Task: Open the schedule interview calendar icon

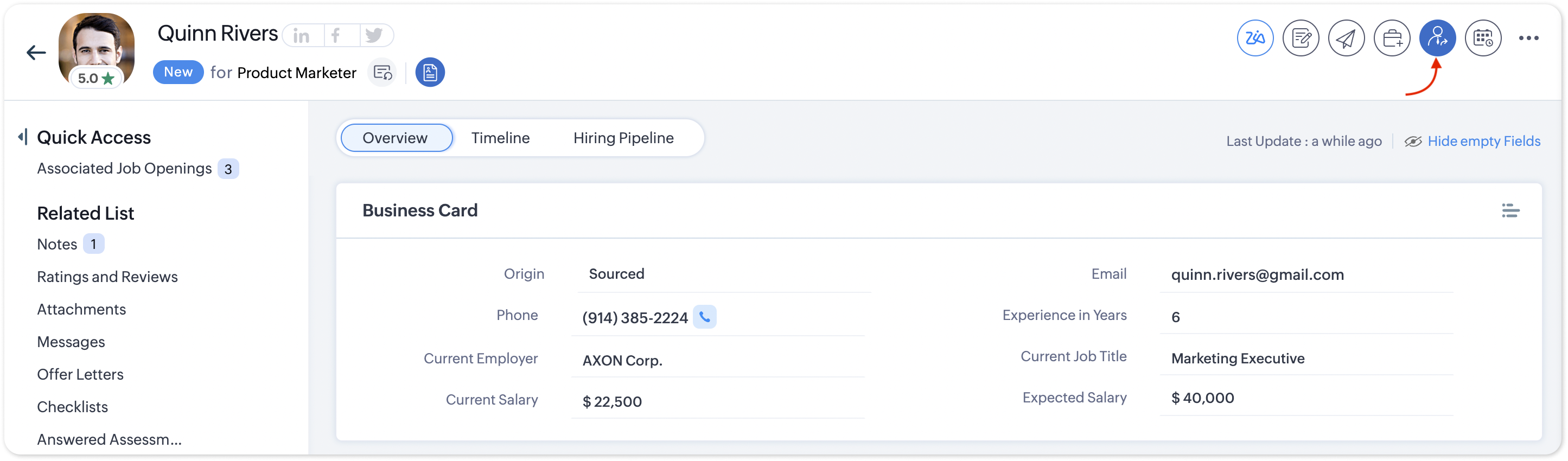Action: 1483,39
